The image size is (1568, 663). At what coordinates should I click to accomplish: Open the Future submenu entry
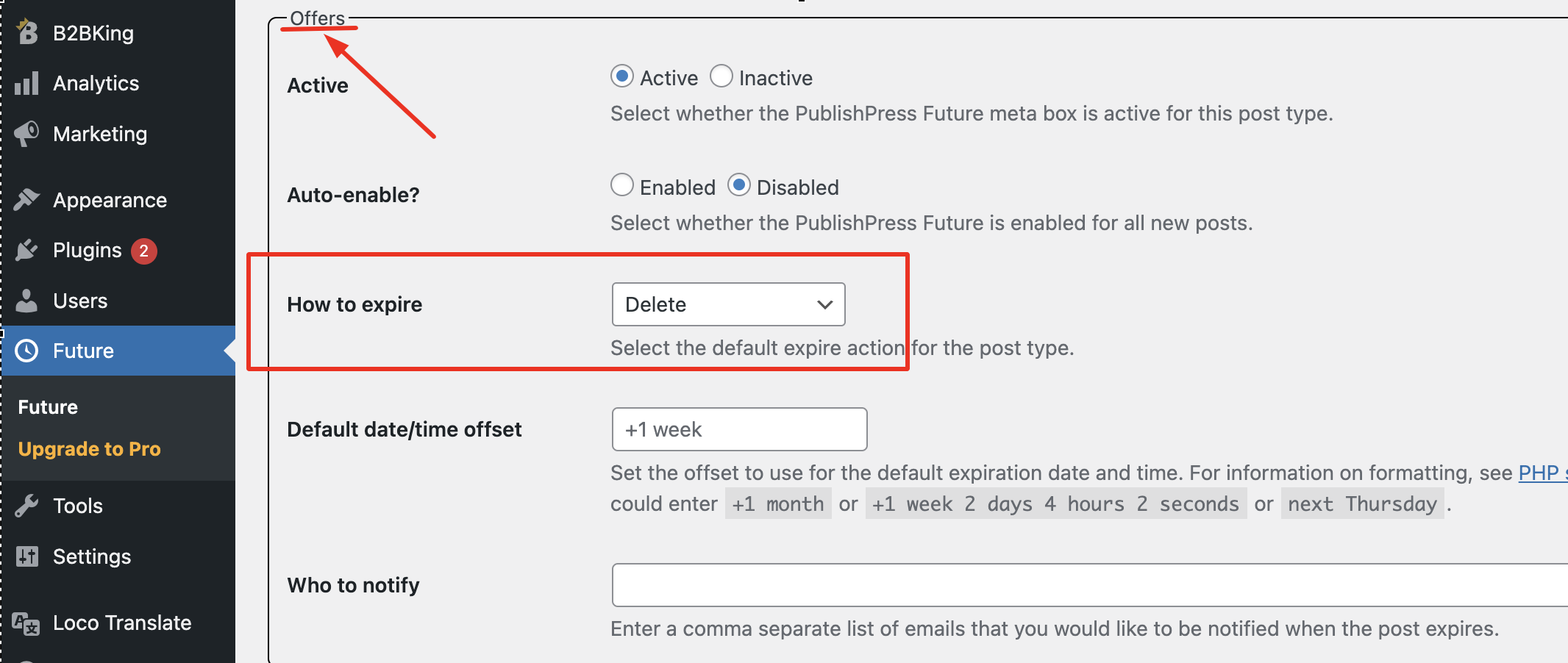click(48, 407)
